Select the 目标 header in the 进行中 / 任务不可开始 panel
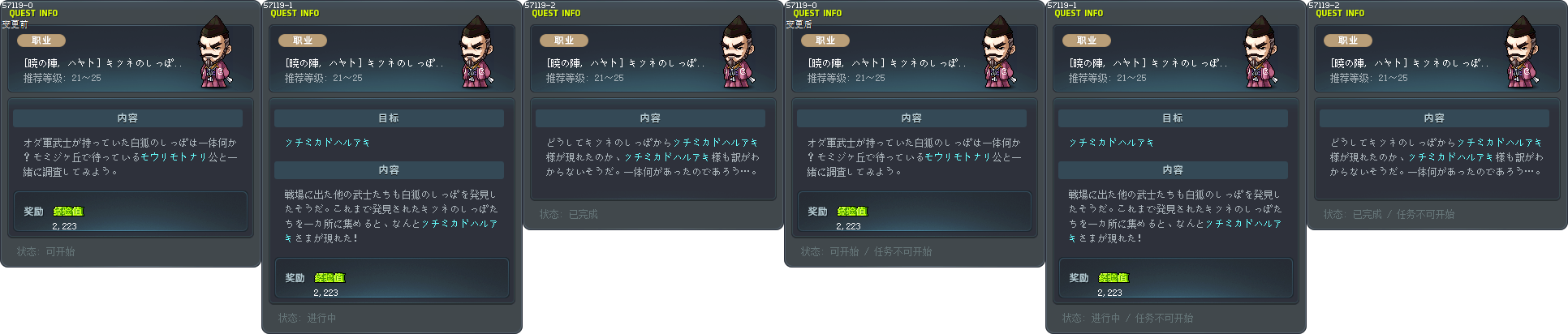Screen dimensions: 1568x334 (1173, 118)
